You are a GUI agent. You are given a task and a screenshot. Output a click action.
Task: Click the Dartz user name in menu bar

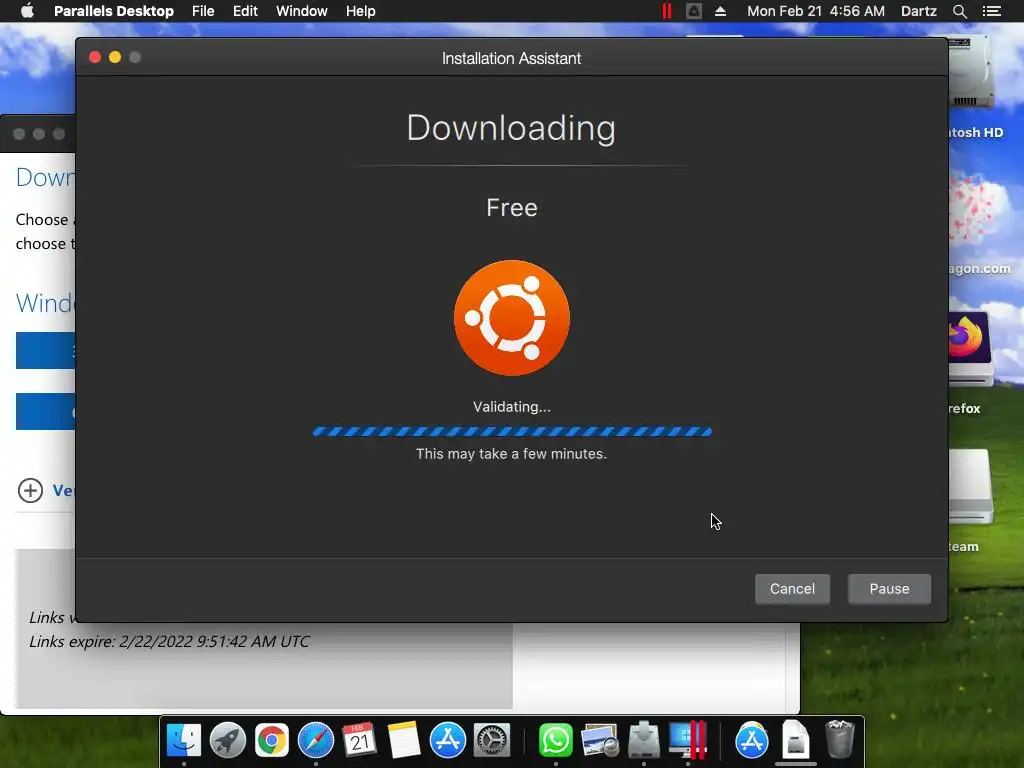coord(918,11)
